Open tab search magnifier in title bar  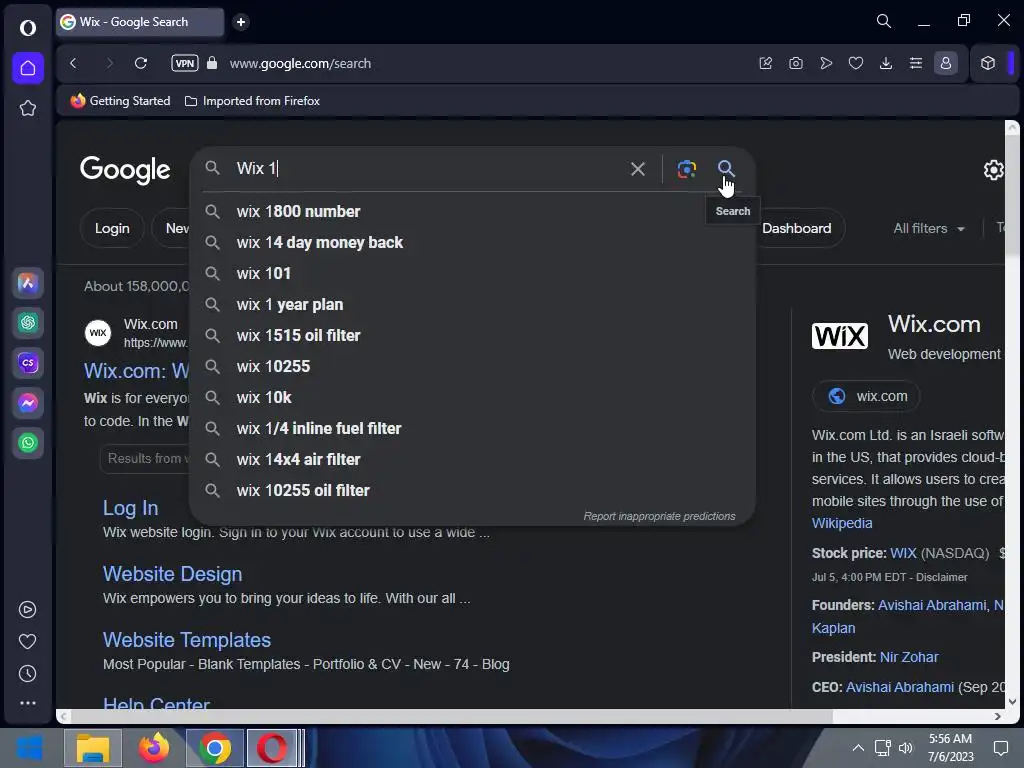tap(884, 22)
